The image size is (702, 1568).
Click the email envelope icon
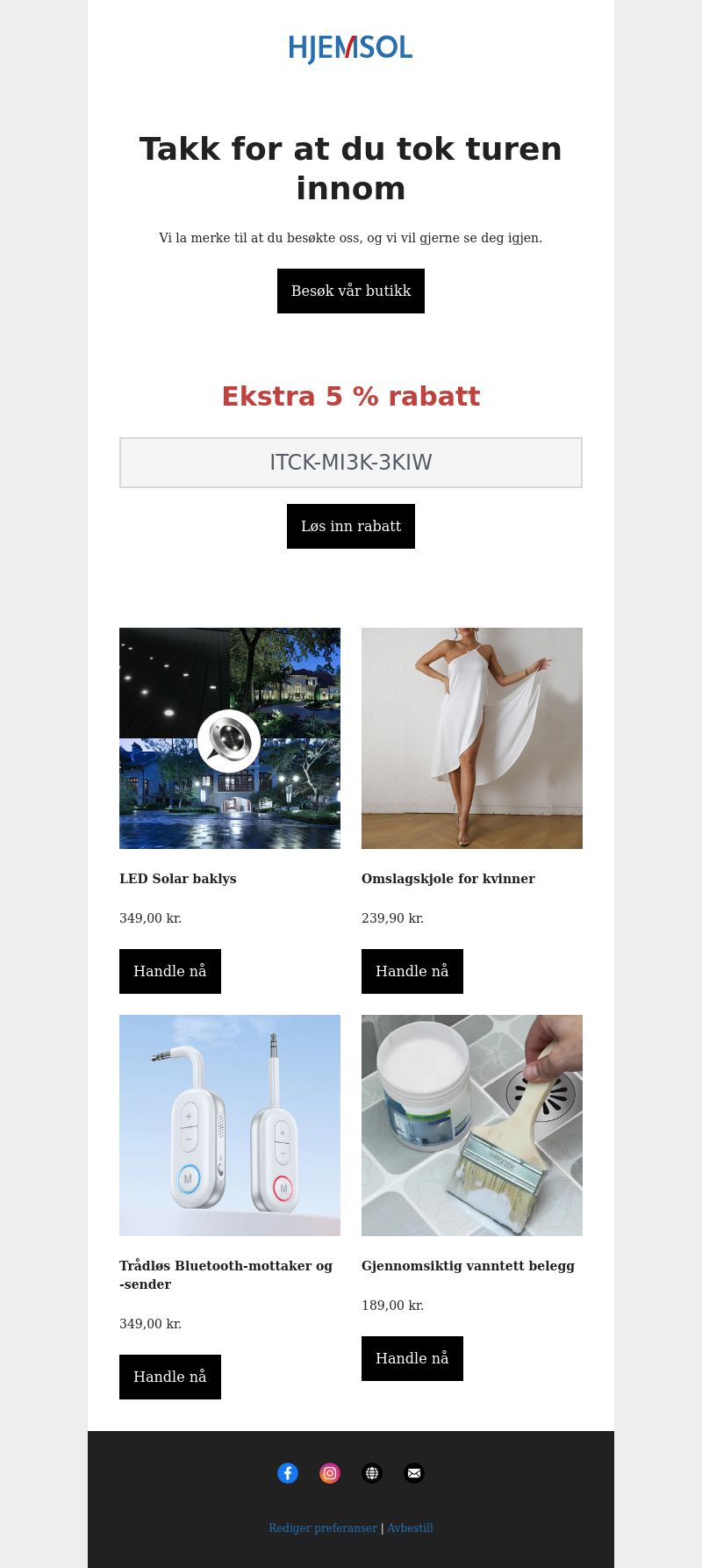pos(414,1473)
